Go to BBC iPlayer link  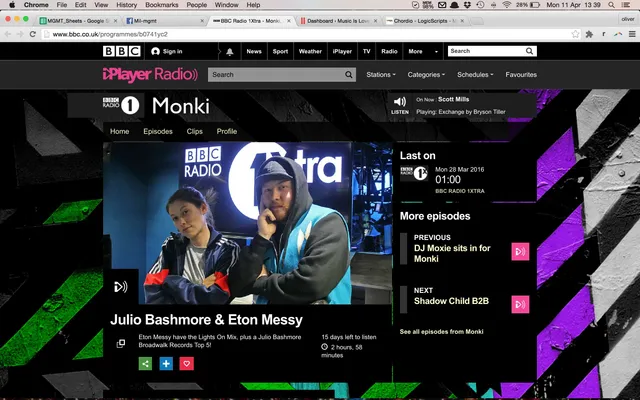pyautogui.click(x=342, y=51)
